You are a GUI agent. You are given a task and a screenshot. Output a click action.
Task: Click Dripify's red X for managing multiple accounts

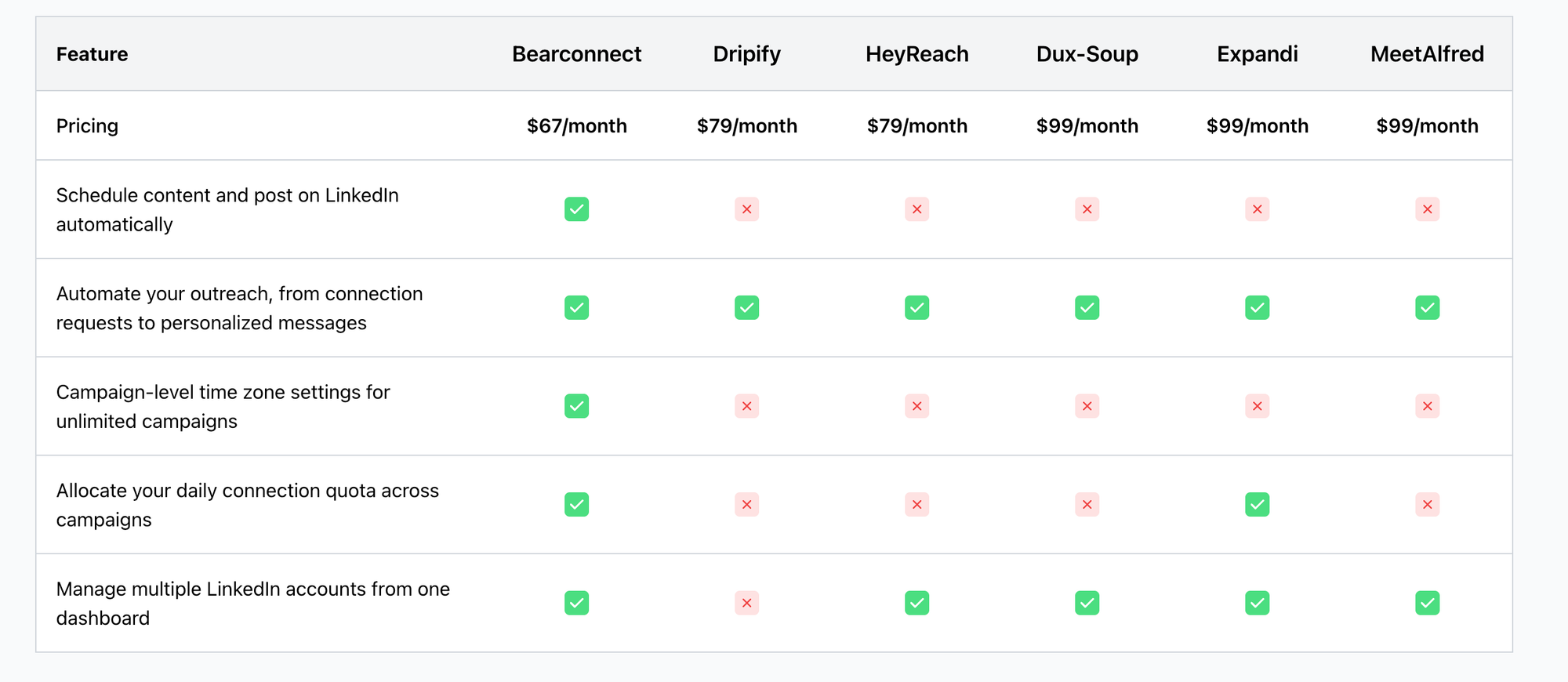(x=746, y=603)
